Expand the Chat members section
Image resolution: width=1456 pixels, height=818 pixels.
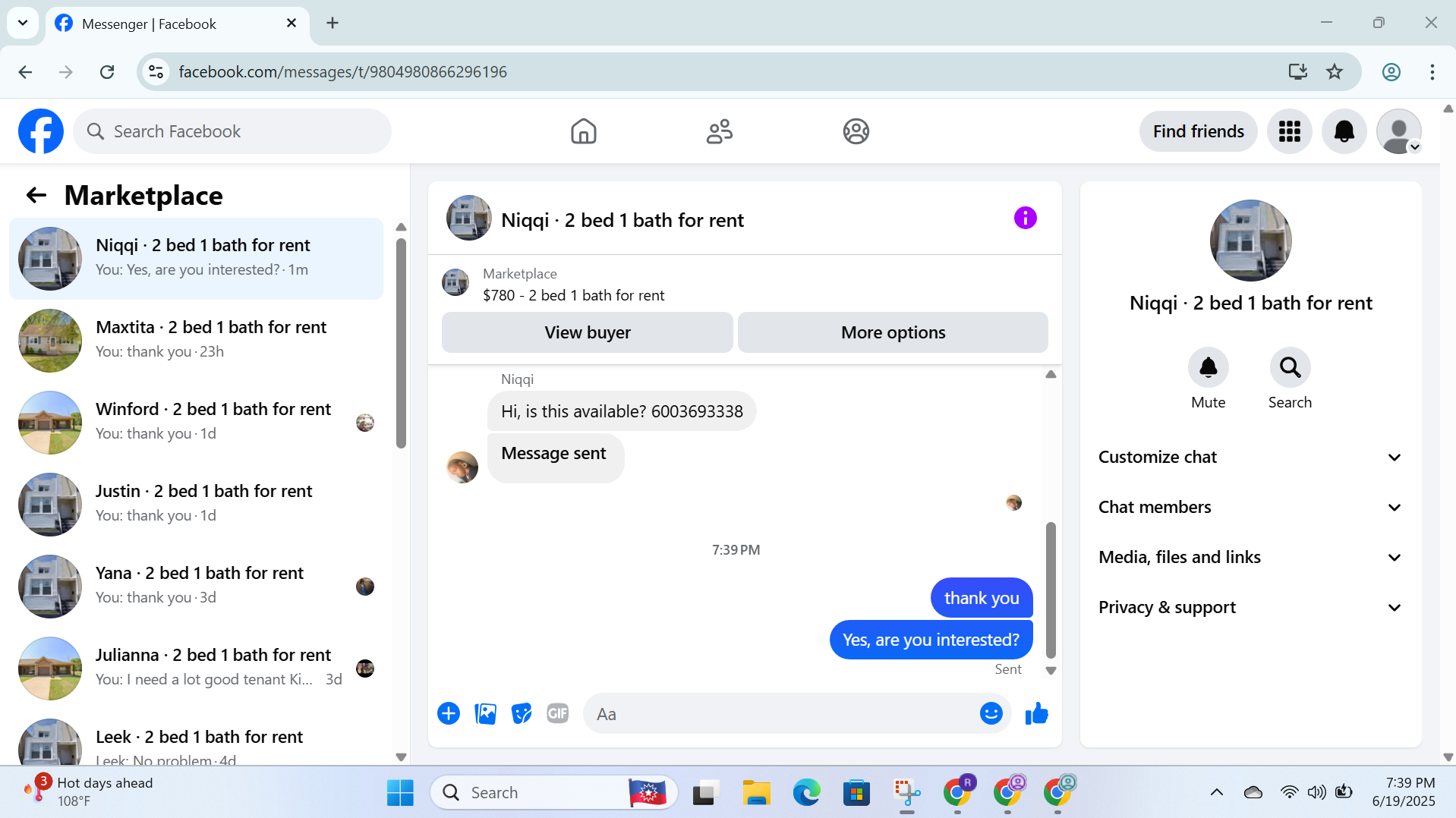point(1250,508)
